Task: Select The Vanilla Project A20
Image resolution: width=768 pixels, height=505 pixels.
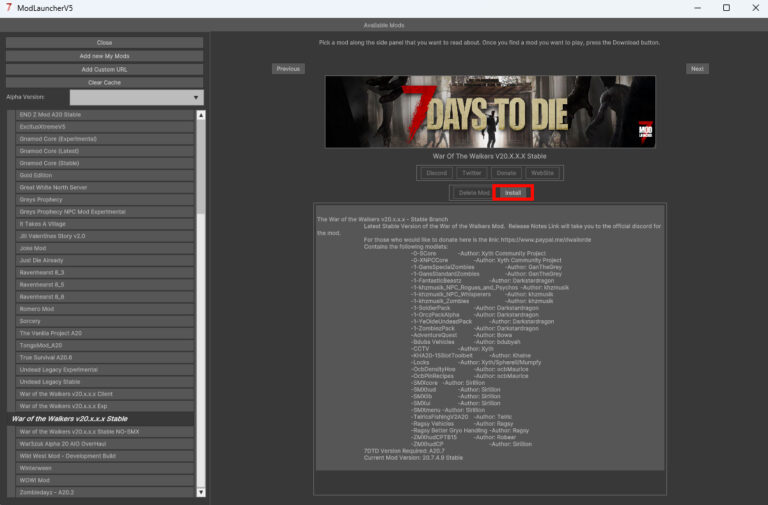Action: click(105, 333)
